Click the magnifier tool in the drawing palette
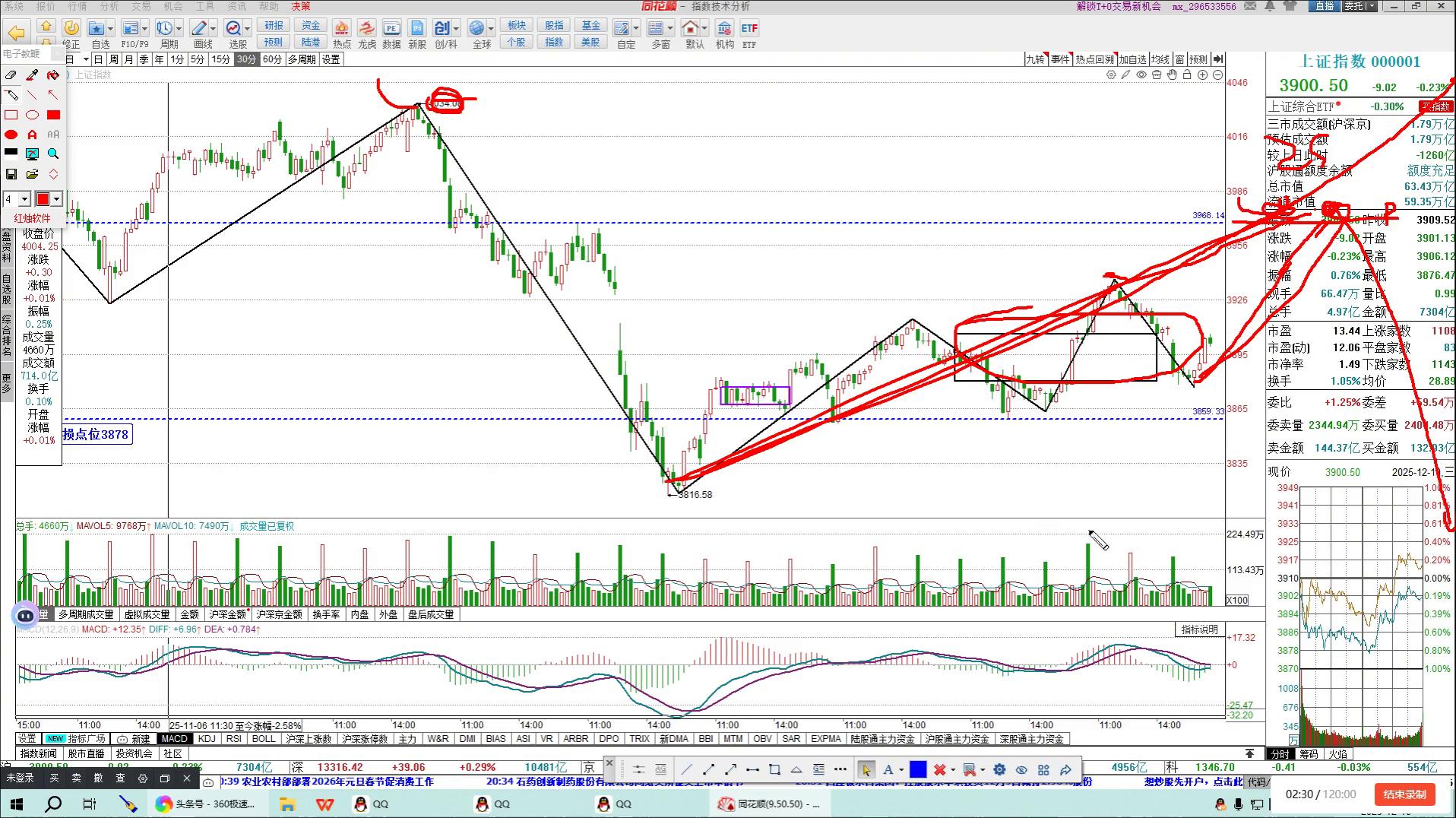Image resolution: width=1456 pixels, height=818 pixels. pyautogui.click(x=53, y=154)
